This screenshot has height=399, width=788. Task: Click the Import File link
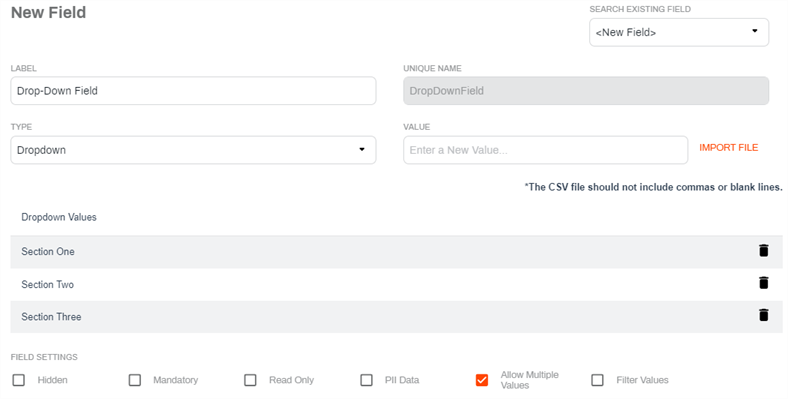(729, 148)
